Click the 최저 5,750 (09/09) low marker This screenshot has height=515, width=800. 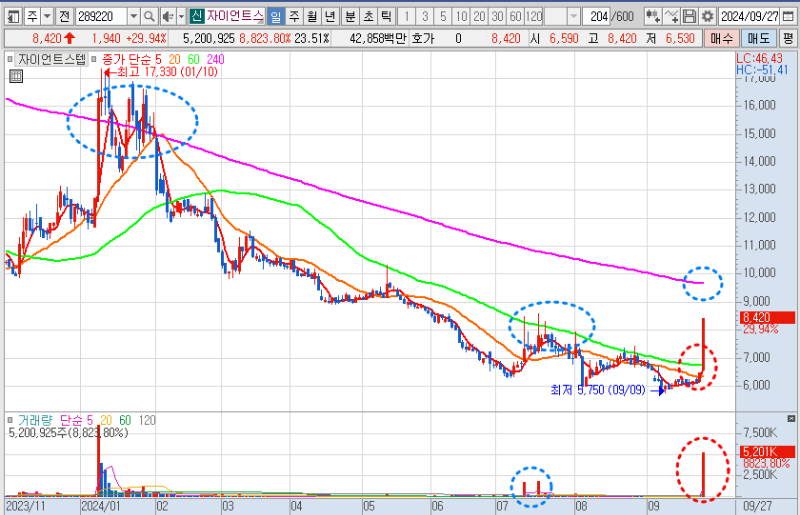pyautogui.click(x=607, y=390)
